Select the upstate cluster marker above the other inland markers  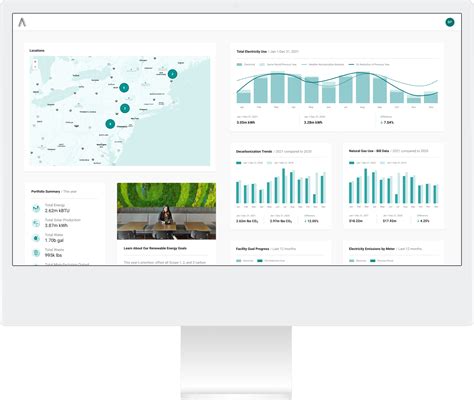(x=124, y=88)
